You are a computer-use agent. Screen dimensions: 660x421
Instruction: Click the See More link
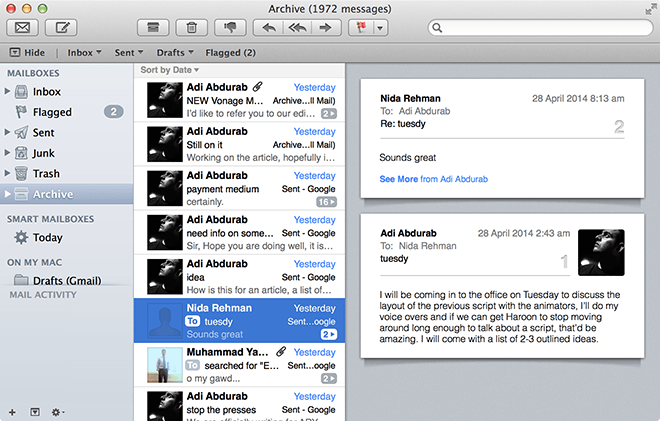[399, 179]
